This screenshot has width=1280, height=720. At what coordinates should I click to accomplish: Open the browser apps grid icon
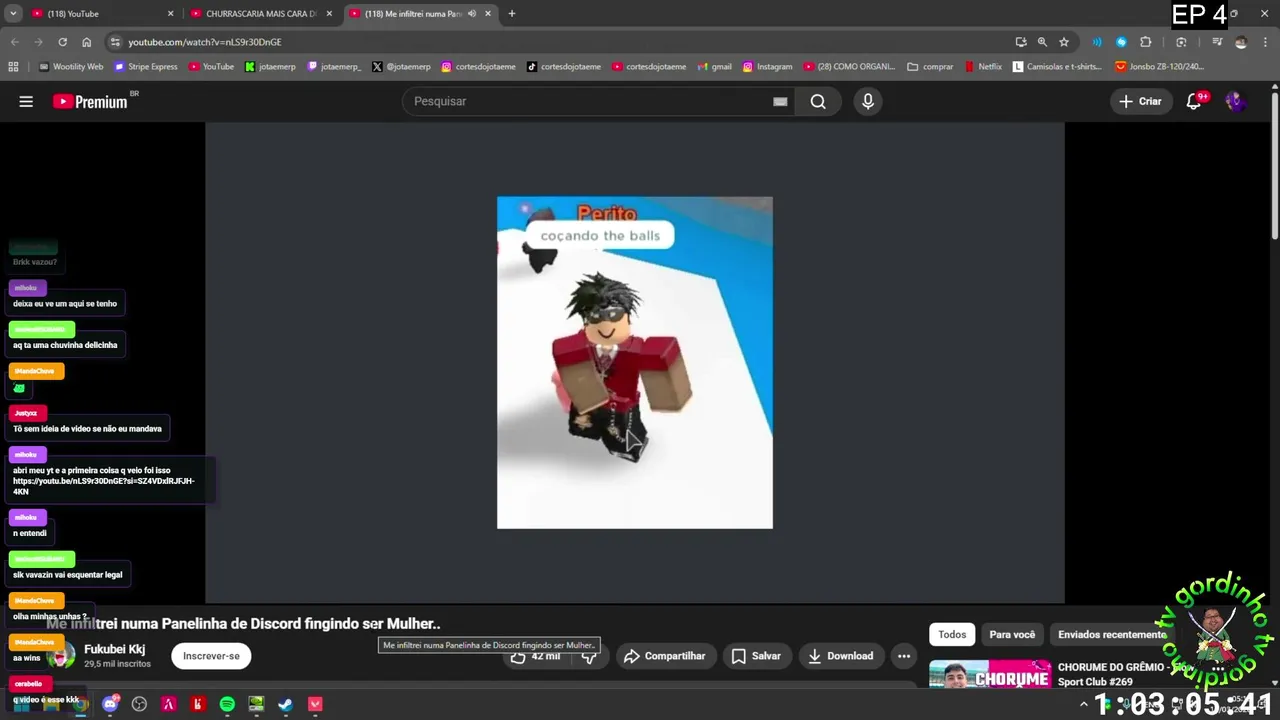click(13, 67)
